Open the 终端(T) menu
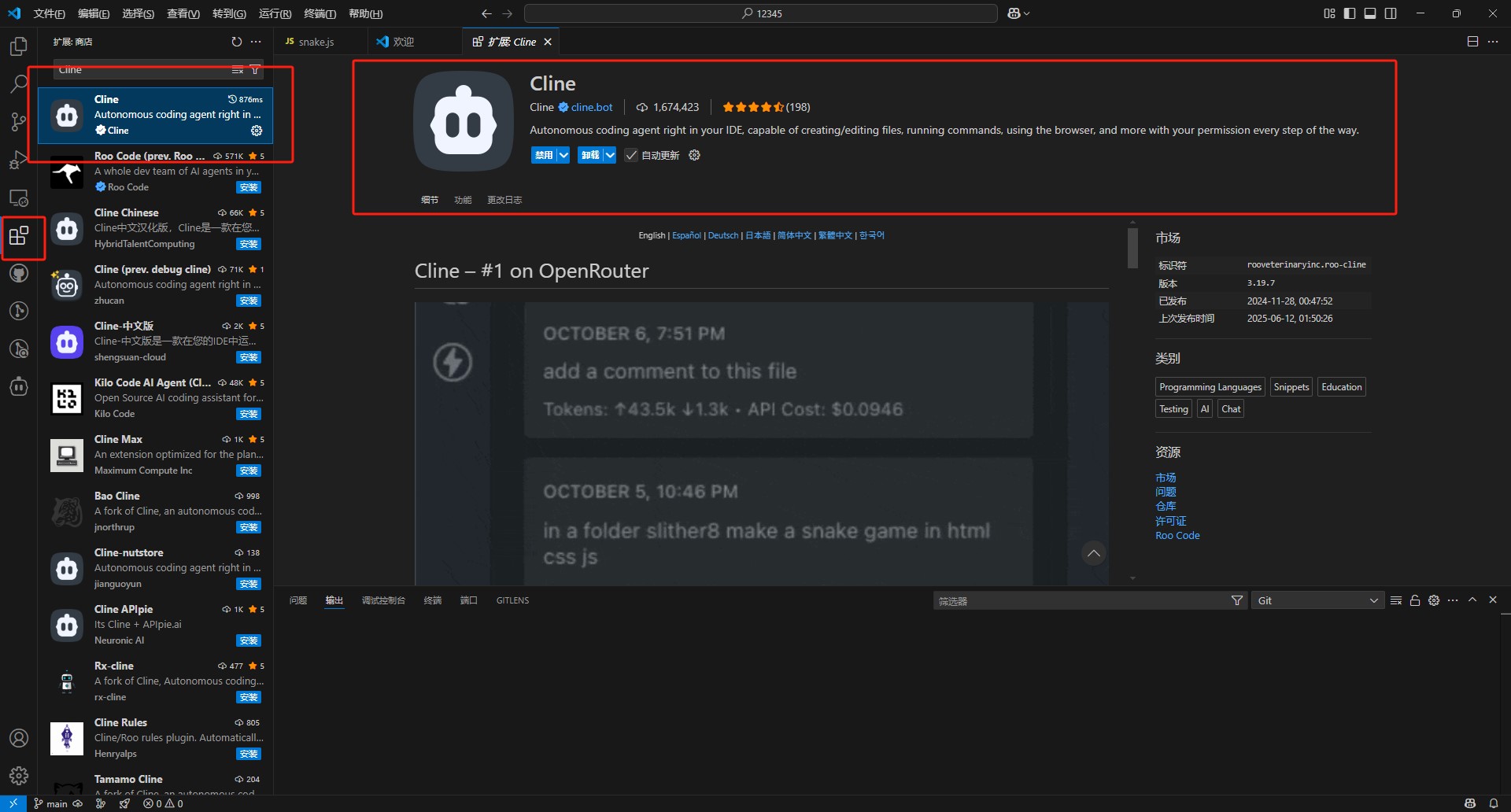Image resolution: width=1511 pixels, height=812 pixels. [320, 13]
